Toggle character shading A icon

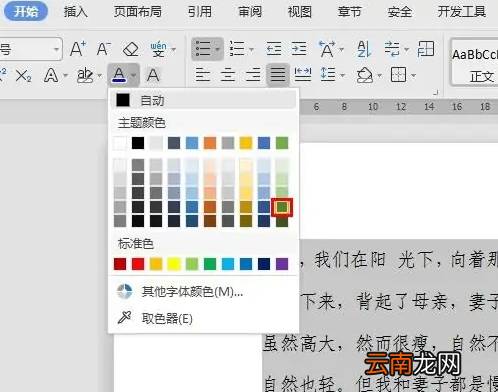click(153, 75)
